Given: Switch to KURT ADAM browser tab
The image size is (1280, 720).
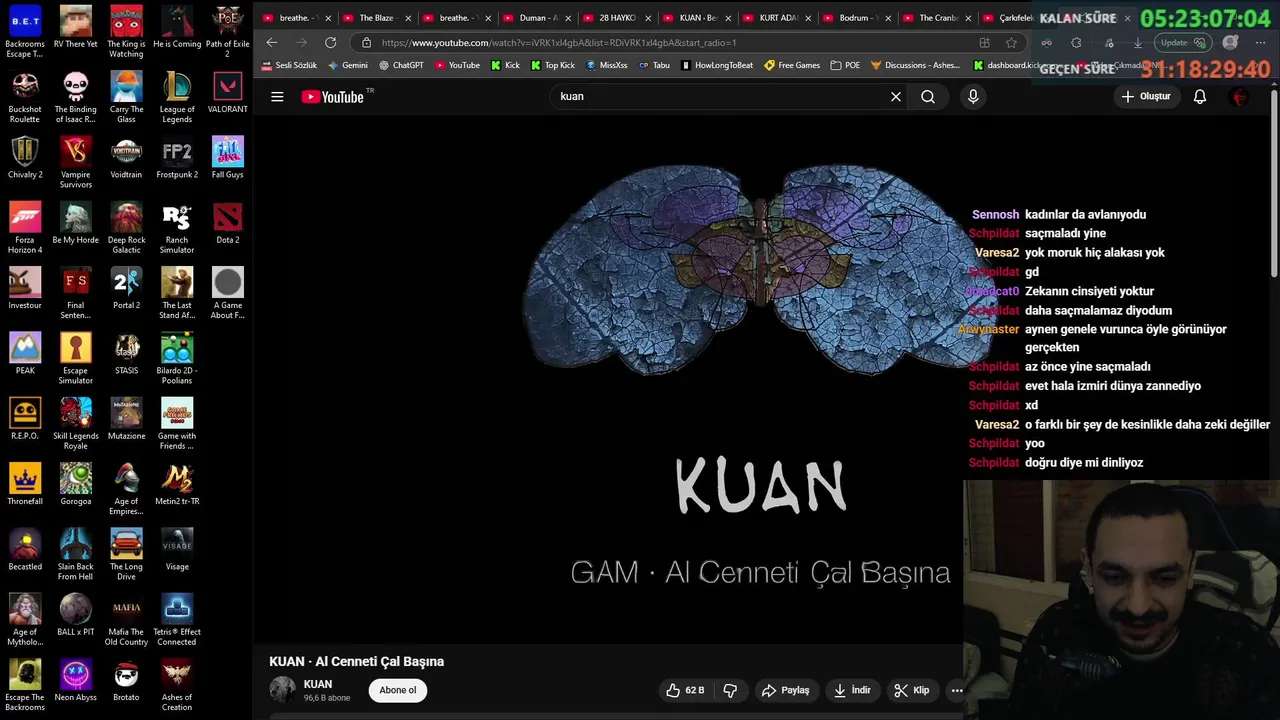Looking at the screenshot, I should click(x=776, y=18).
